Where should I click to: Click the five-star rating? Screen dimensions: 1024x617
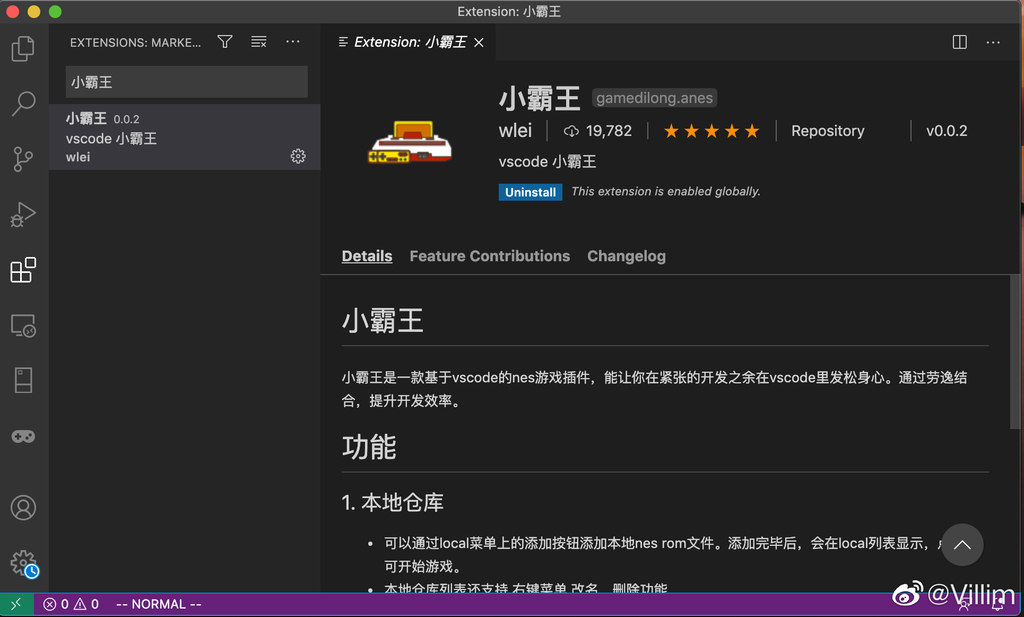coord(711,131)
